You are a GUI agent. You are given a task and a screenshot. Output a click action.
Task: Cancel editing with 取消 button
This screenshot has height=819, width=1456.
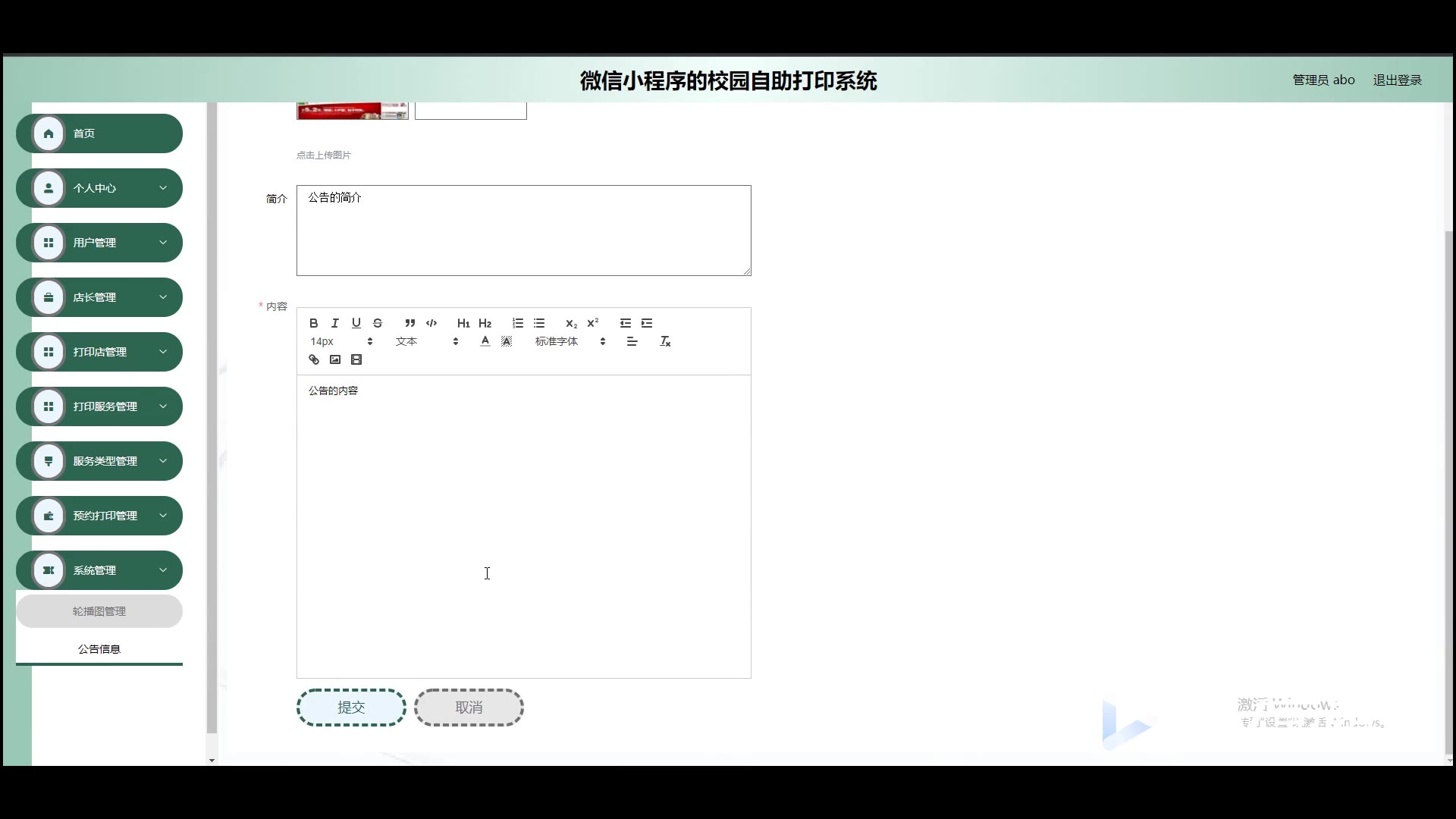coord(469,708)
